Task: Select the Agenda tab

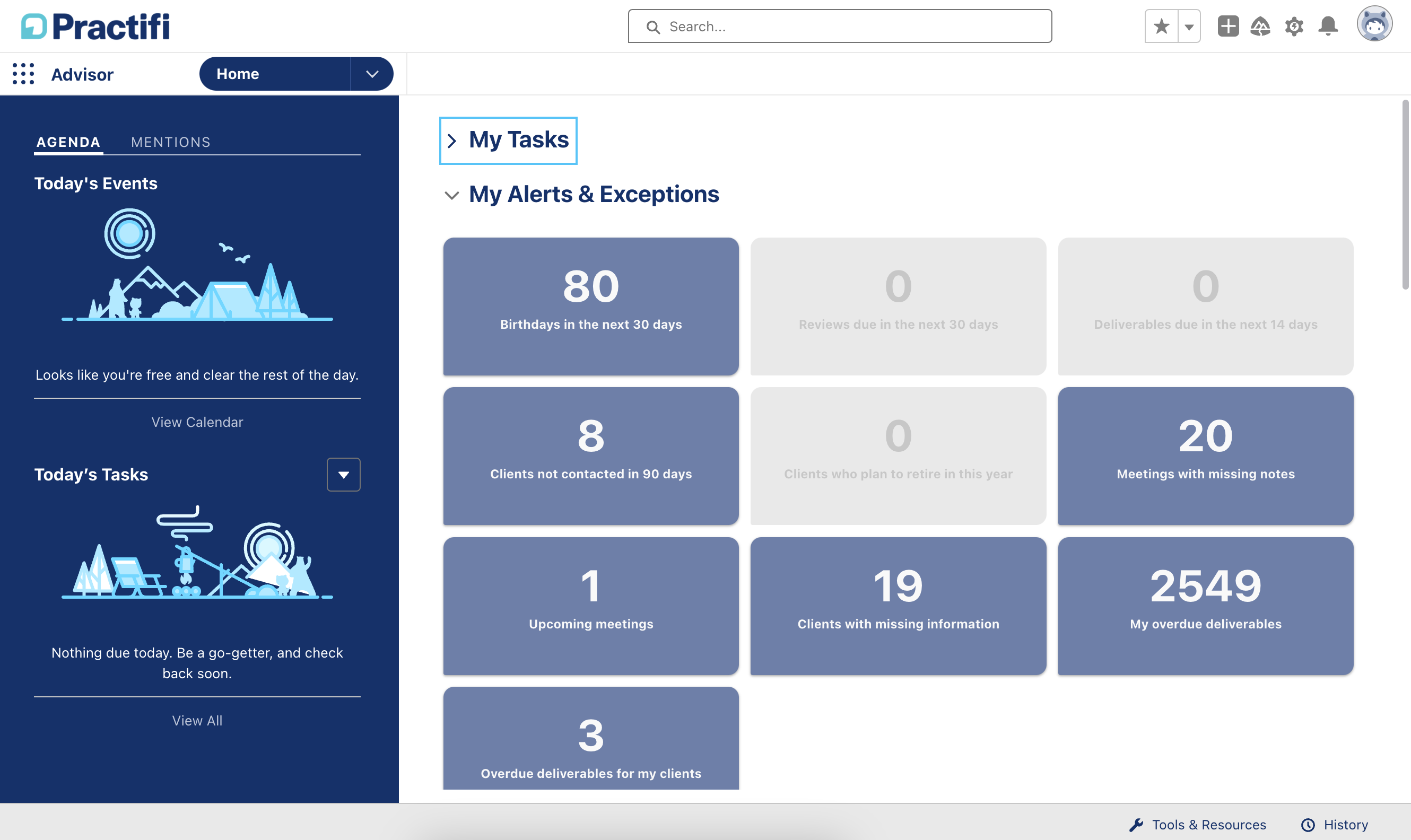Action: pos(68,142)
